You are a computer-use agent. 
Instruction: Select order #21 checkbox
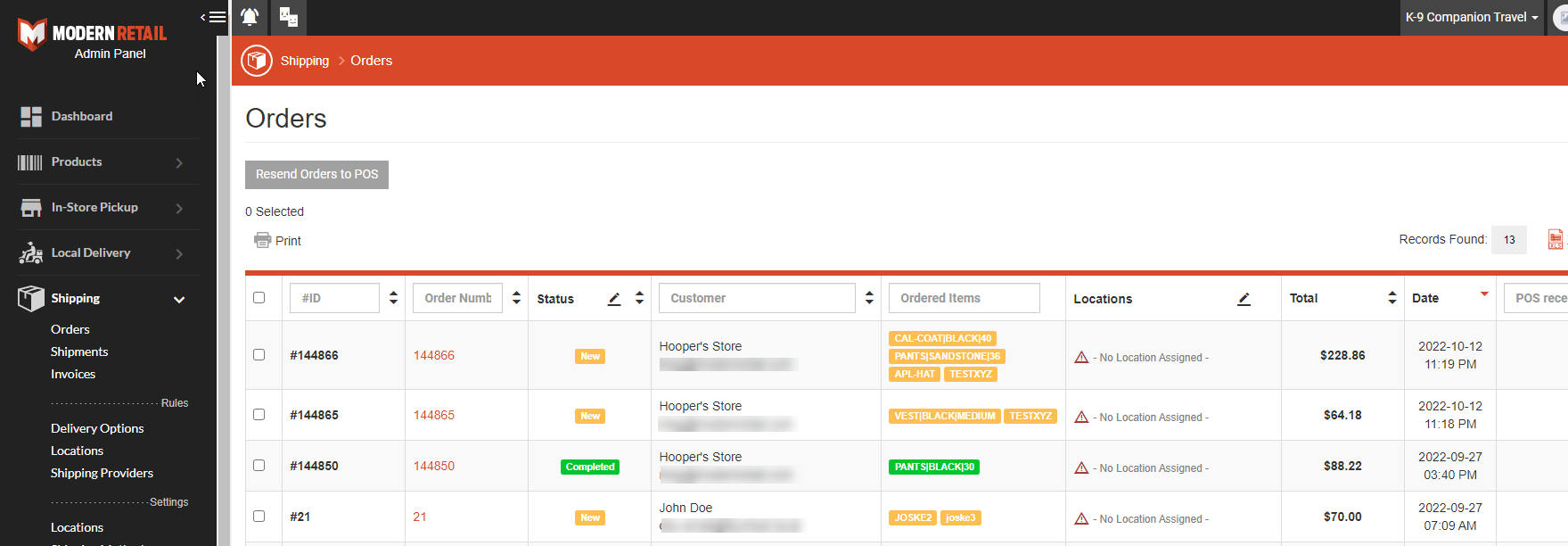tap(259, 516)
